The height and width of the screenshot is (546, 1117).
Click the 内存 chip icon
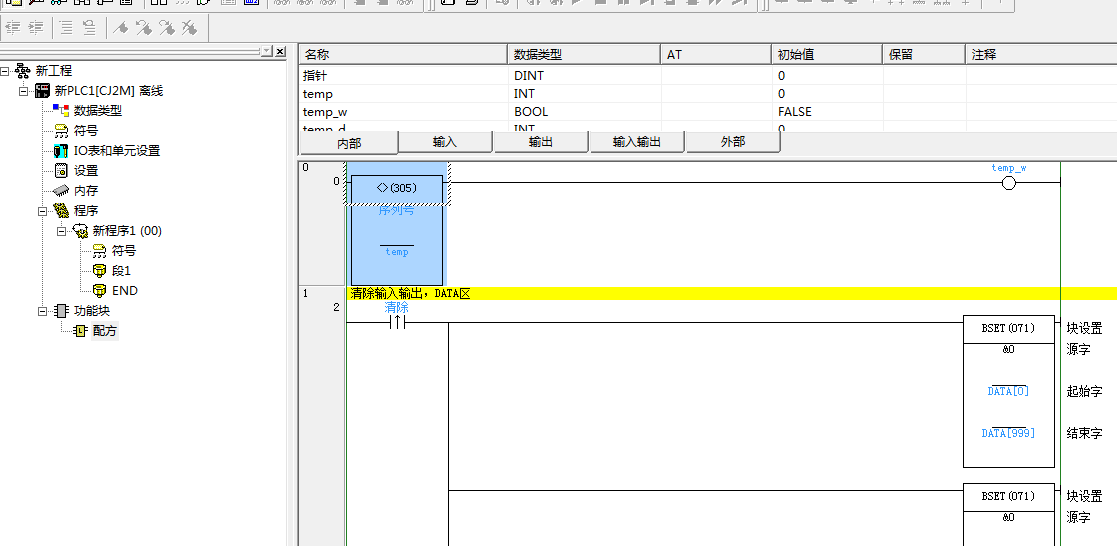(61, 190)
